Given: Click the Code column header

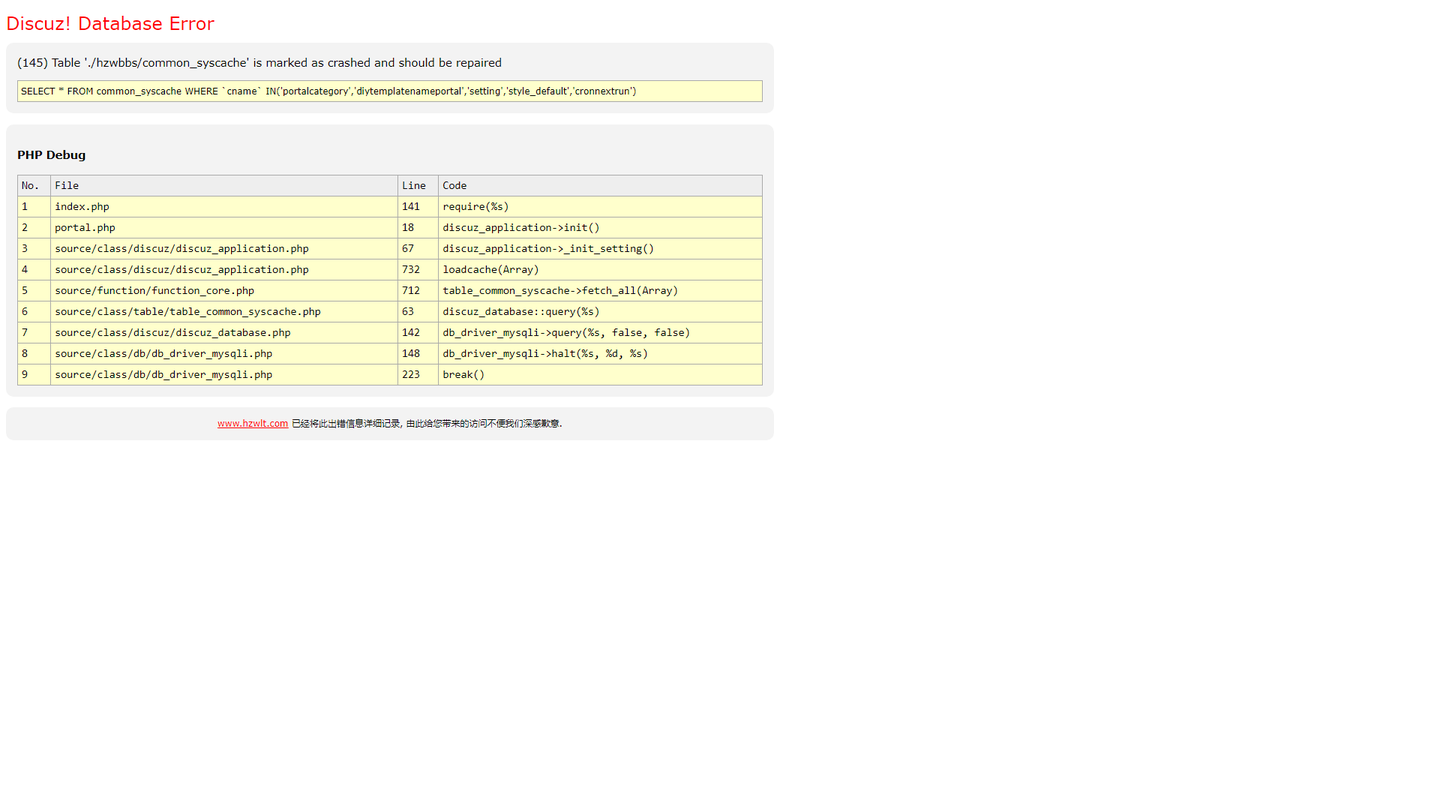Looking at the screenshot, I should (x=600, y=186).
